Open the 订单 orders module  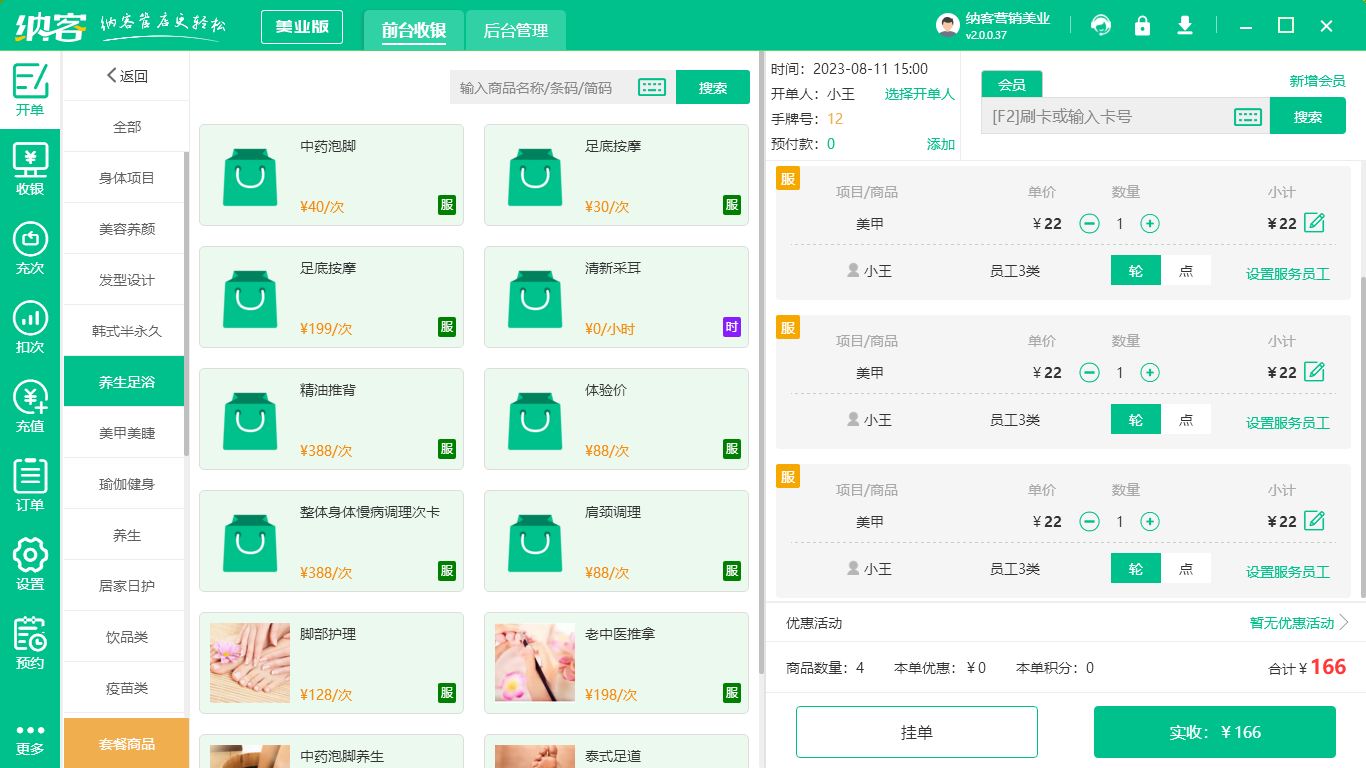coord(29,483)
